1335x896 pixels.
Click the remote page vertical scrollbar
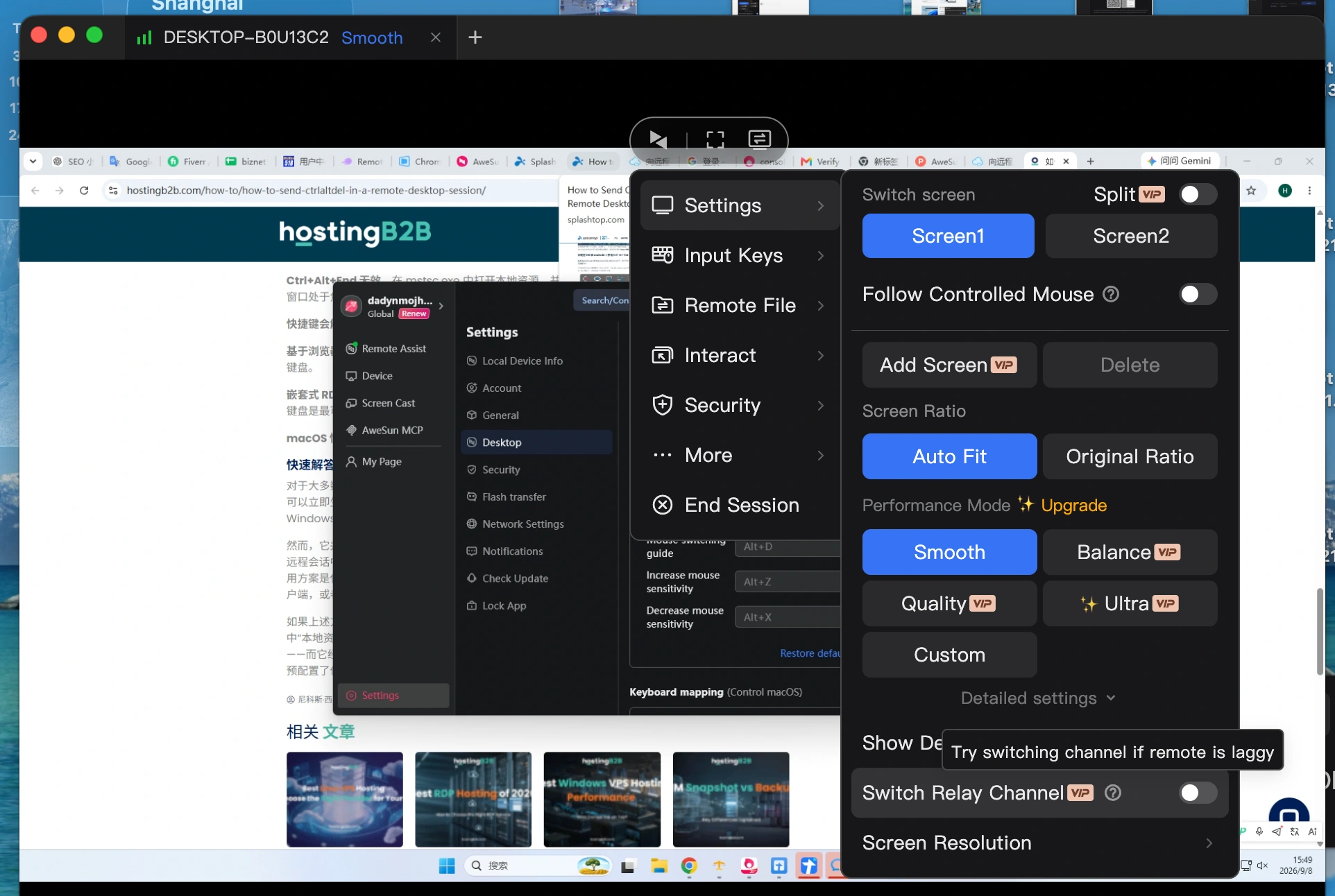[x=1320, y=631]
